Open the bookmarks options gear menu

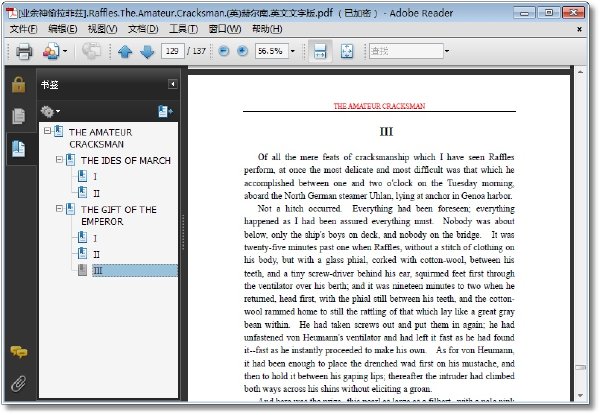50,112
